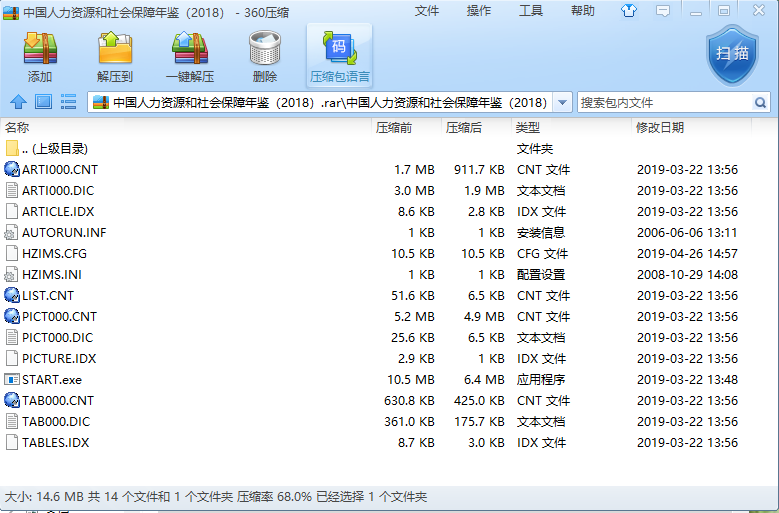Screen dimensions: 779x513
Task: Open the 文件 menu
Action: (x=427, y=11)
